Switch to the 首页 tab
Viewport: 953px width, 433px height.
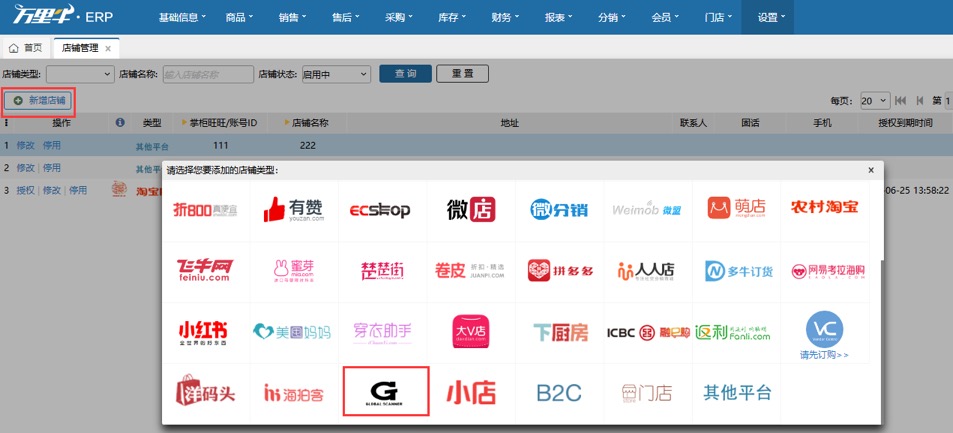click(26, 48)
